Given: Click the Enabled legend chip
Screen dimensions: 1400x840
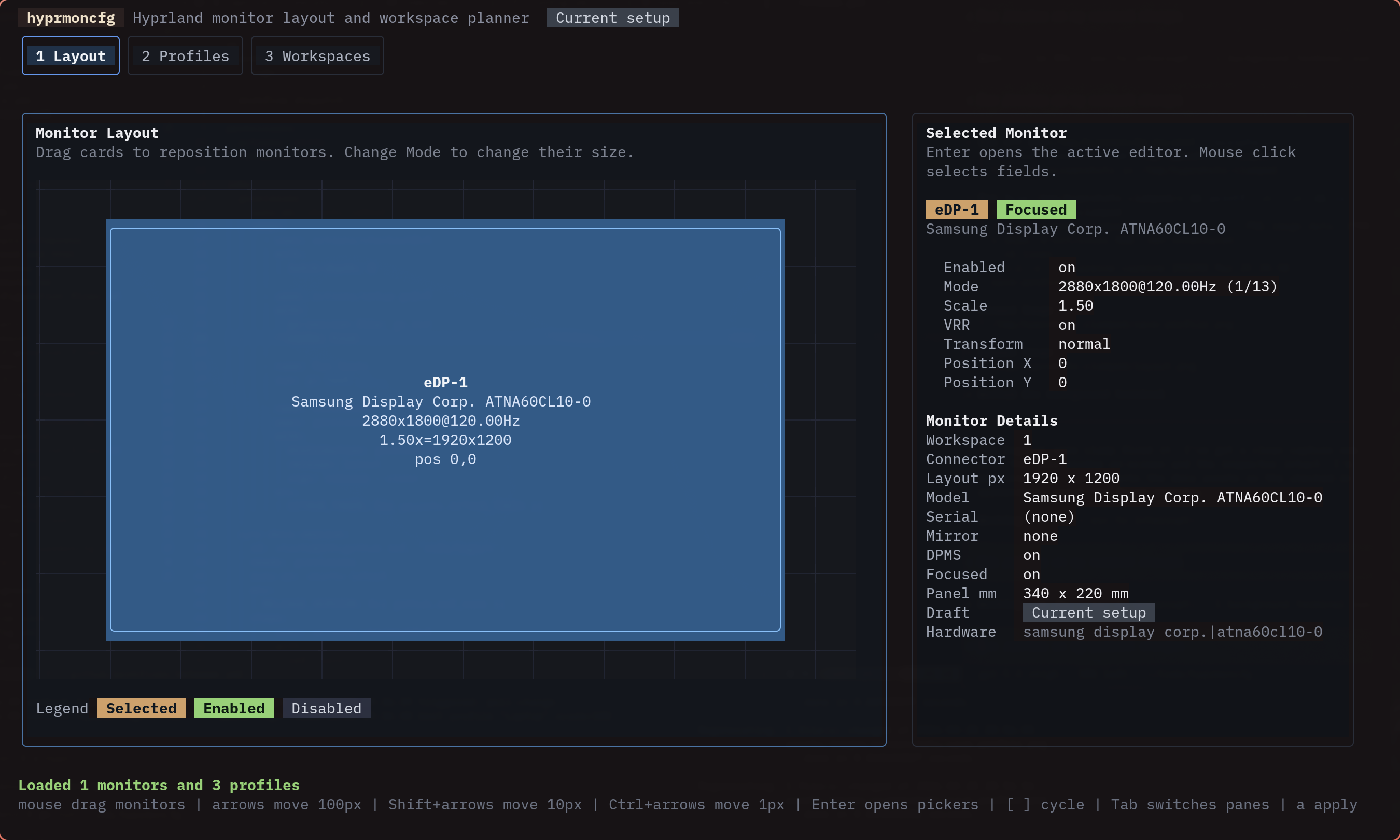Looking at the screenshot, I should point(234,708).
